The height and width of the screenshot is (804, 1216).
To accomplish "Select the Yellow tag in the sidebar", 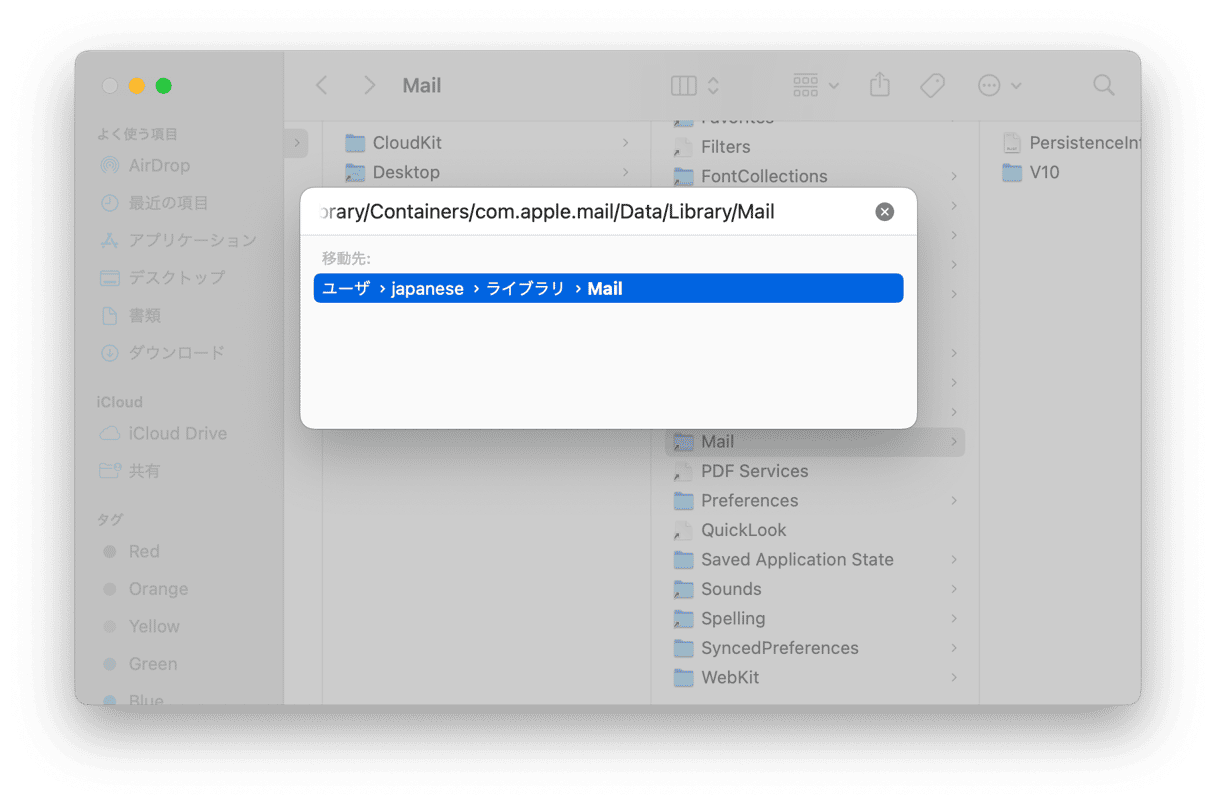I will [142, 627].
